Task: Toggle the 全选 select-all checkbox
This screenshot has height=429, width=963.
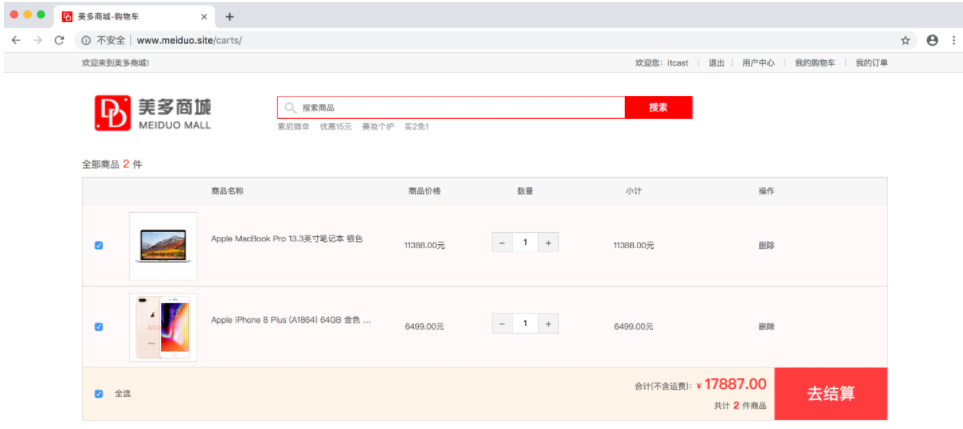Action: point(98,394)
